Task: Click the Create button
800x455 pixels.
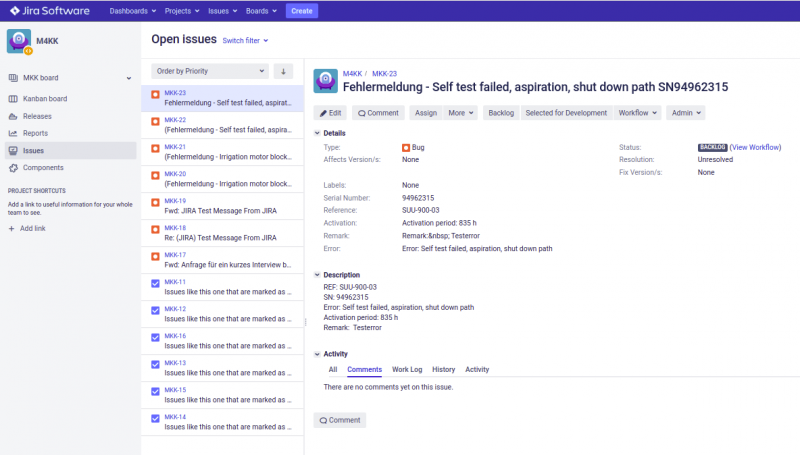Action: [x=301, y=11]
